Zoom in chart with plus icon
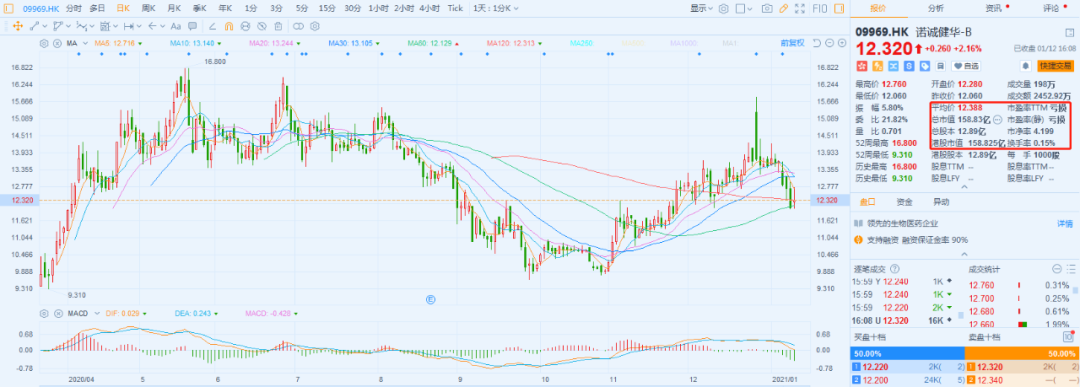Viewport: 1080px width, 387px height. (842, 43)
